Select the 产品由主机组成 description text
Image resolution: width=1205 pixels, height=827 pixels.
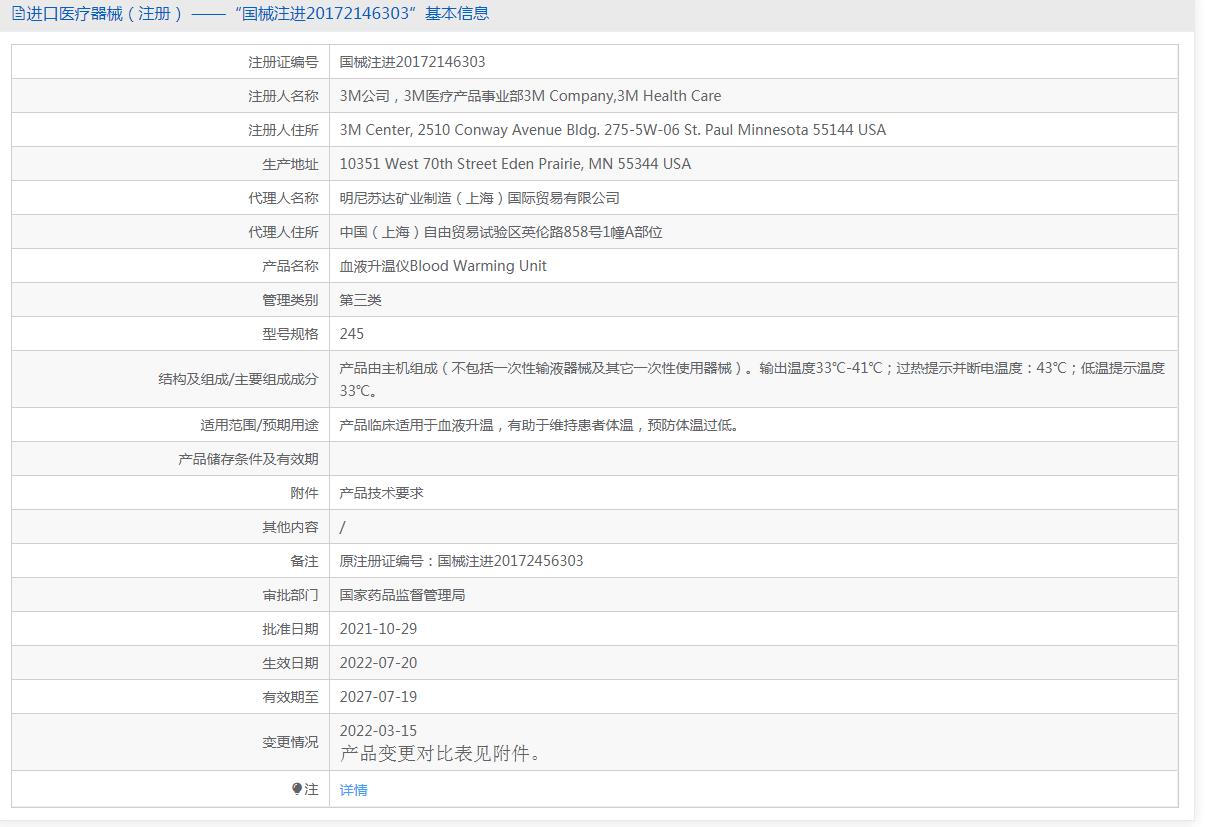pos(752,379)
